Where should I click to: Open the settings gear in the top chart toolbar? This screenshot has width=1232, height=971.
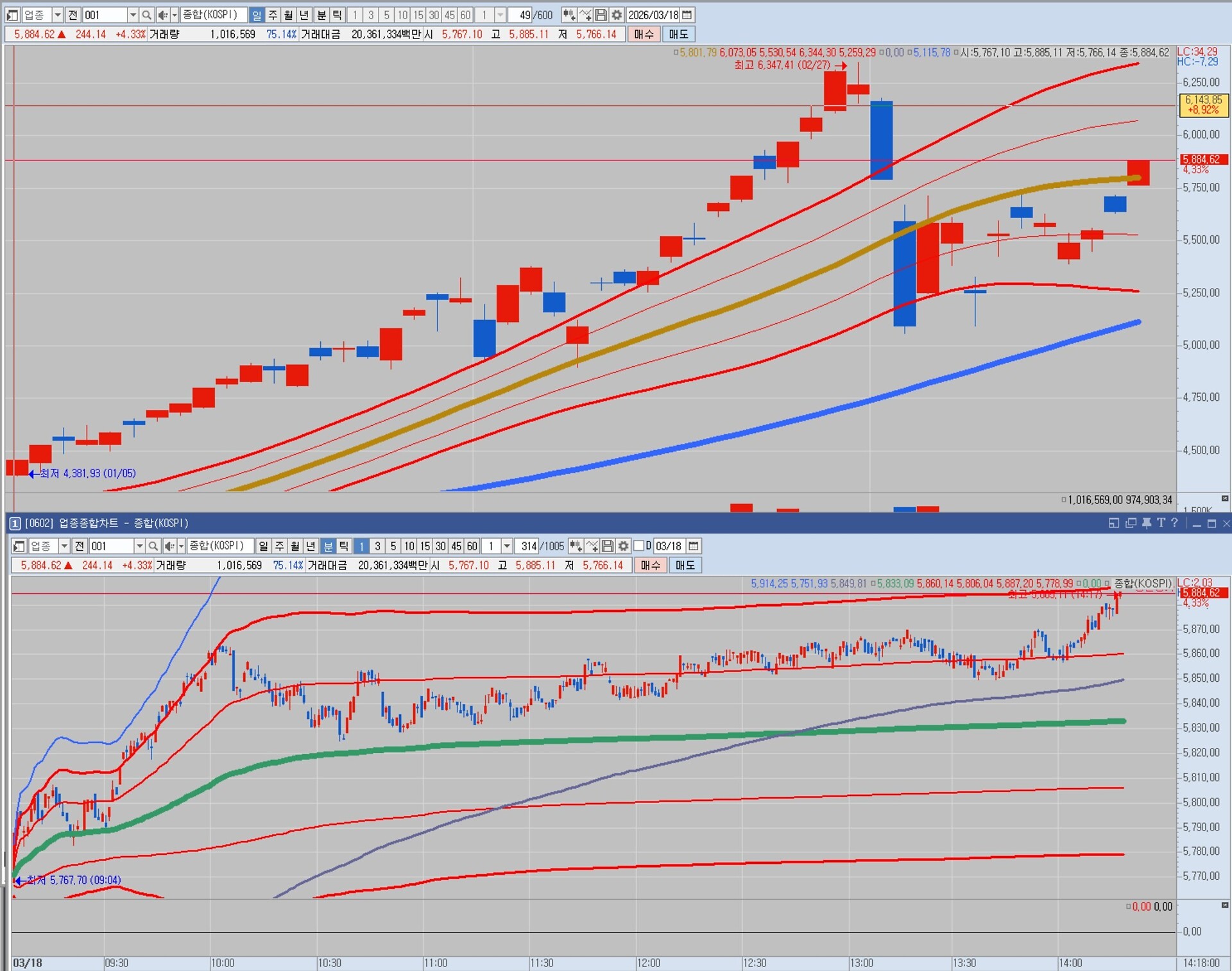[617, 15]
